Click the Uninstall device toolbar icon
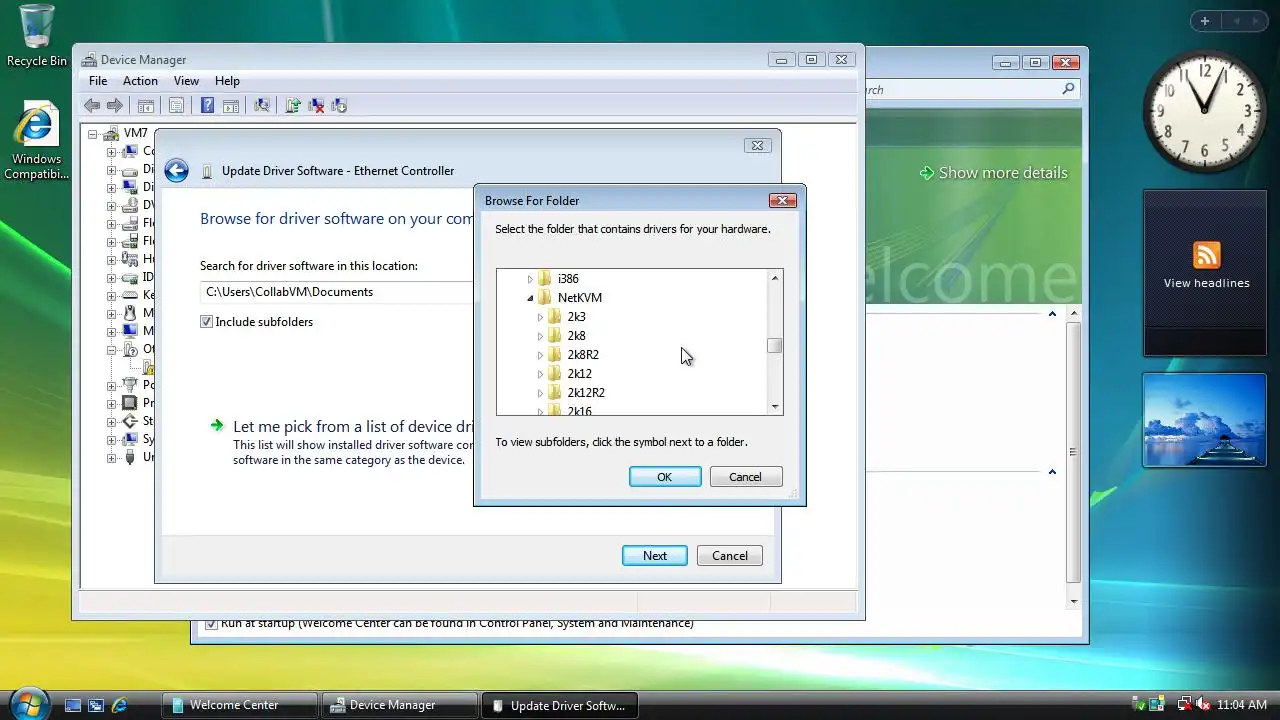The height and width of the screenshot is (720, 1280). pos(316,105)
